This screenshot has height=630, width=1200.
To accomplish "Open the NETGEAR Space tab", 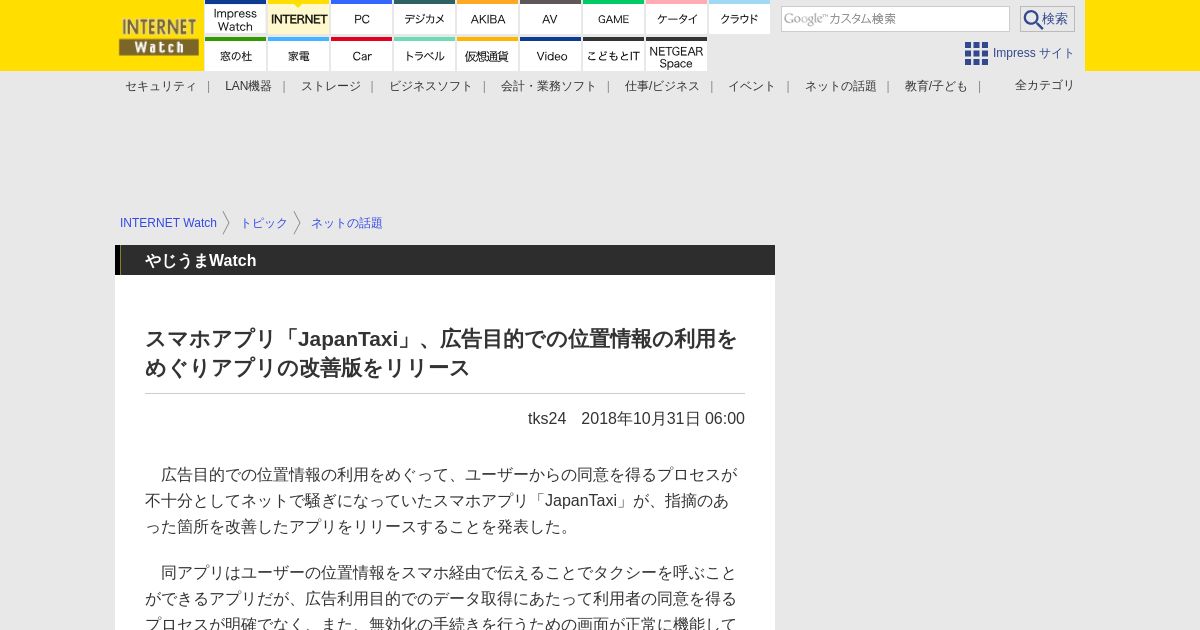I will (677, 54).
